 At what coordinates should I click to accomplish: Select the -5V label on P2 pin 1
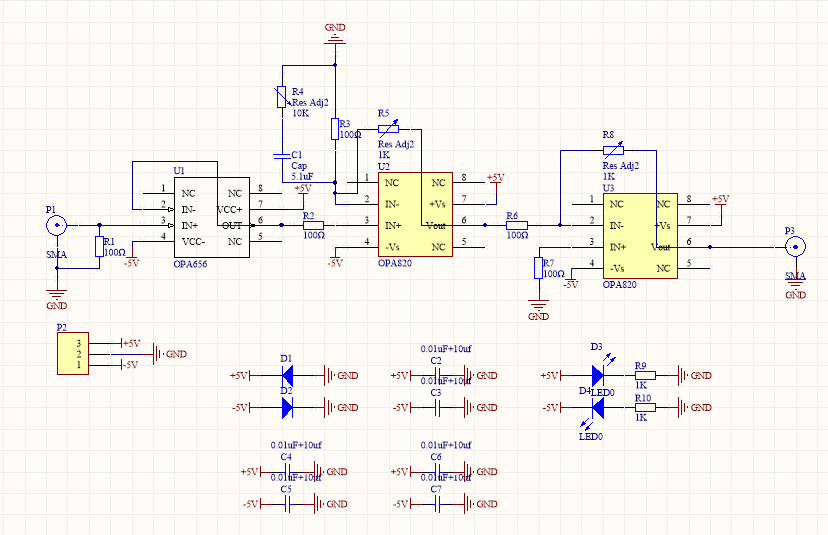pos(130,364)
